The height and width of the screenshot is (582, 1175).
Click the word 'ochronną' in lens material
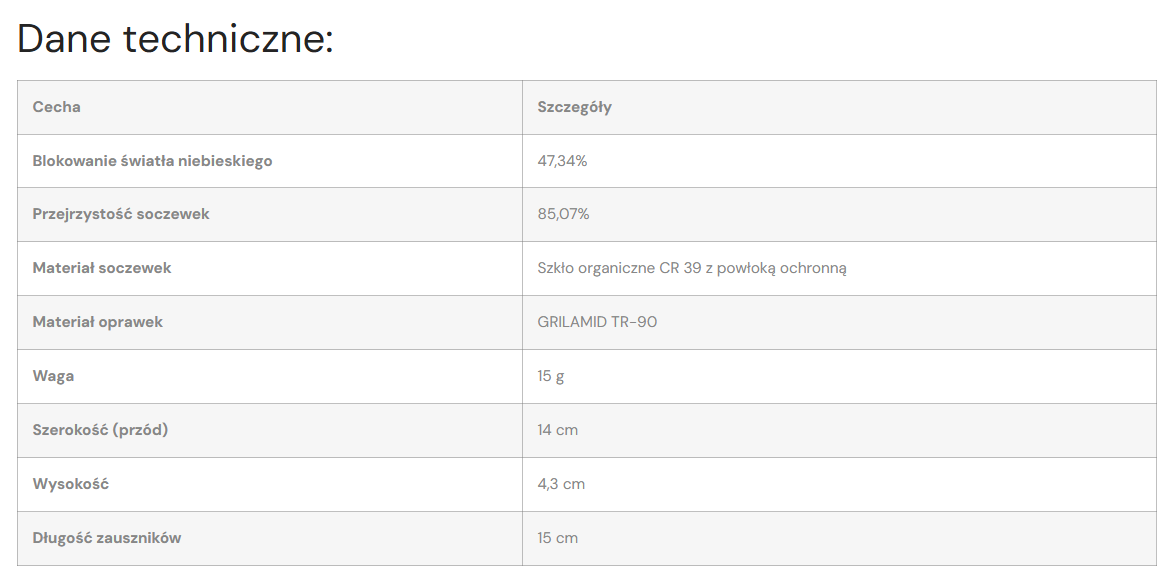815,268
